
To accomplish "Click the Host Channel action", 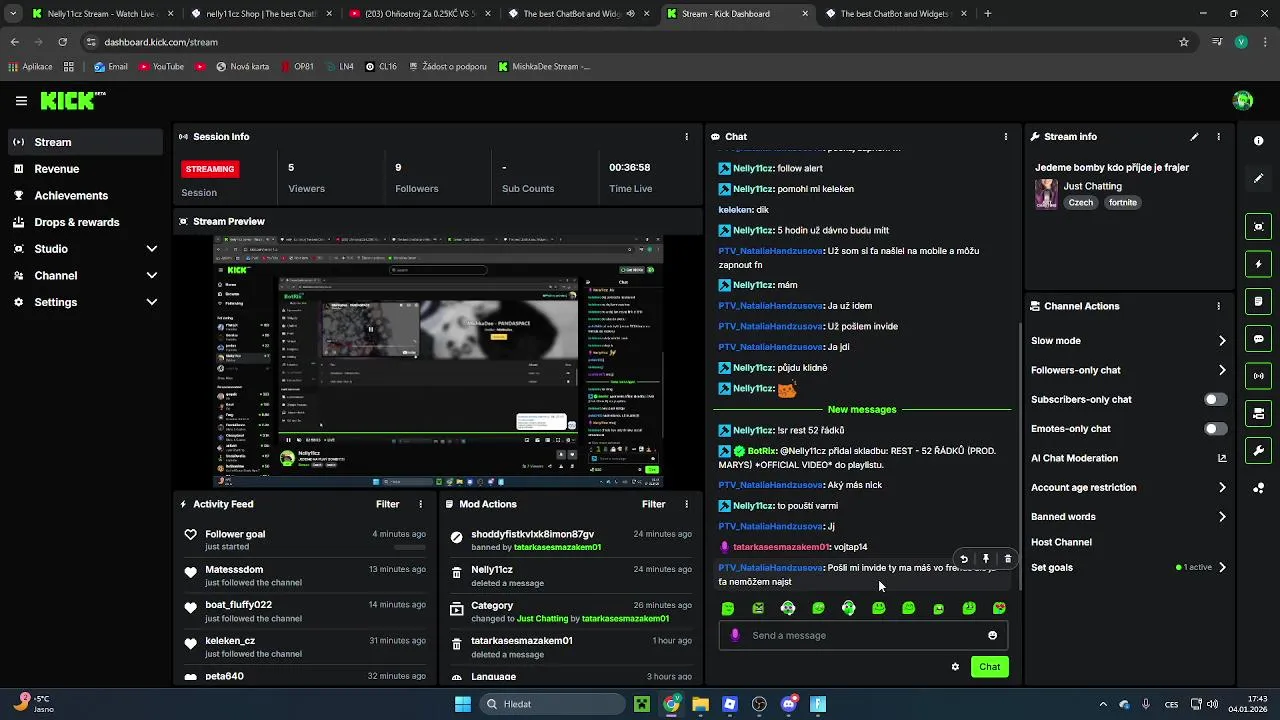I will (1061, 542).
